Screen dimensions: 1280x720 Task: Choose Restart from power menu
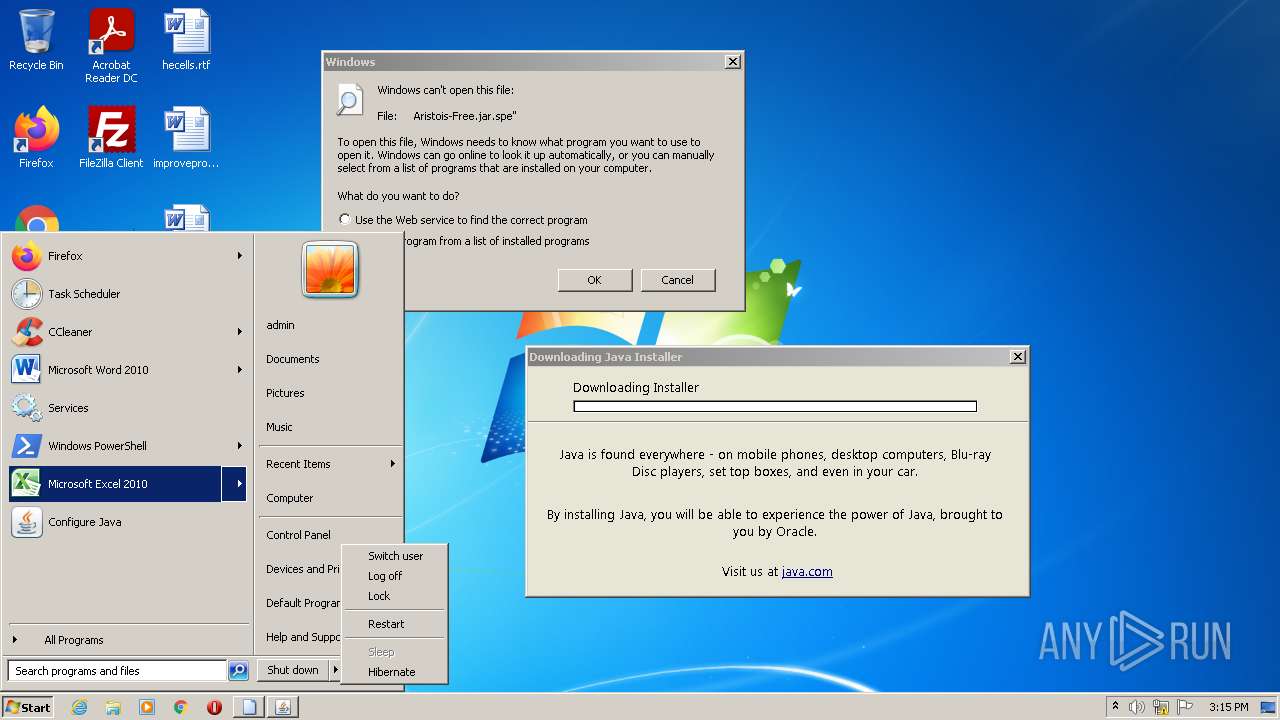(x=386, y=624)
